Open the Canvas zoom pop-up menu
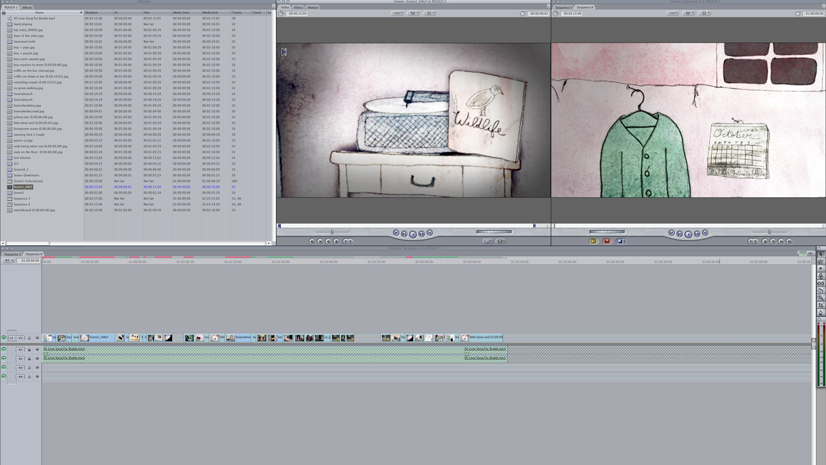 click(672, 14)
